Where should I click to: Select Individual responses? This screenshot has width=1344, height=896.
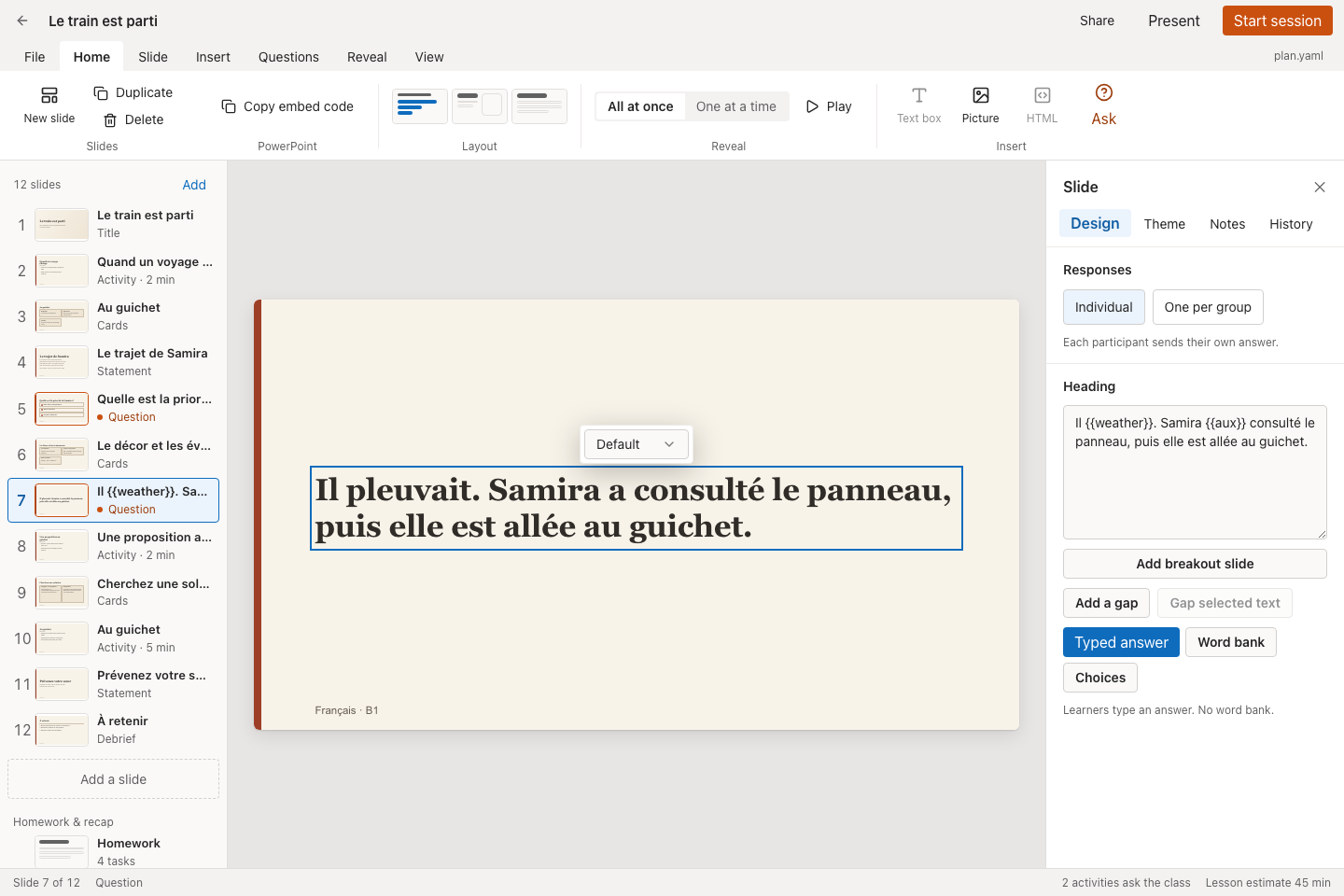coord(1104,307)
